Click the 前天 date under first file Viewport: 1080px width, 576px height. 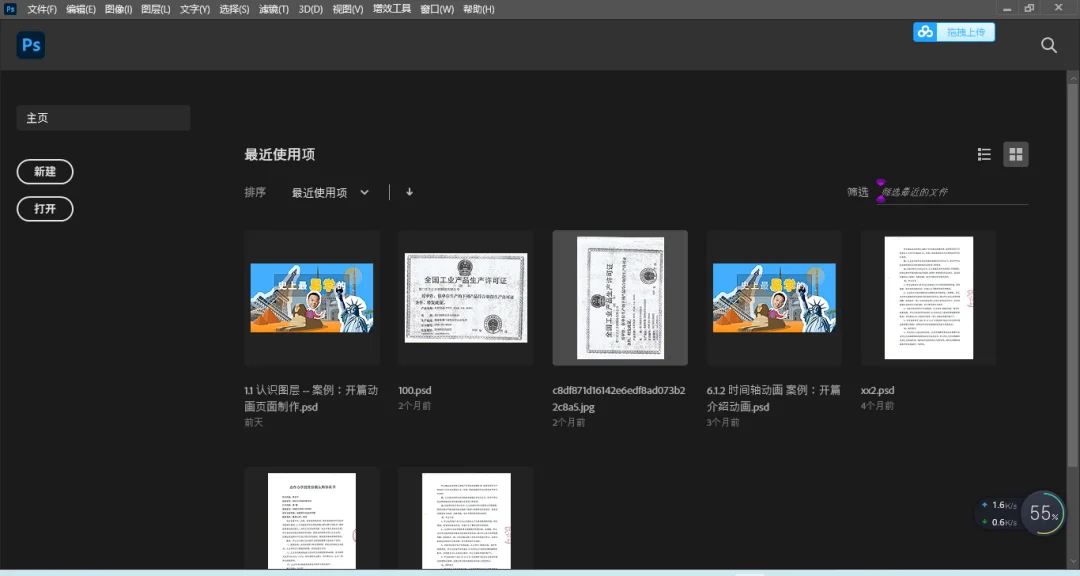click(253, 422)
